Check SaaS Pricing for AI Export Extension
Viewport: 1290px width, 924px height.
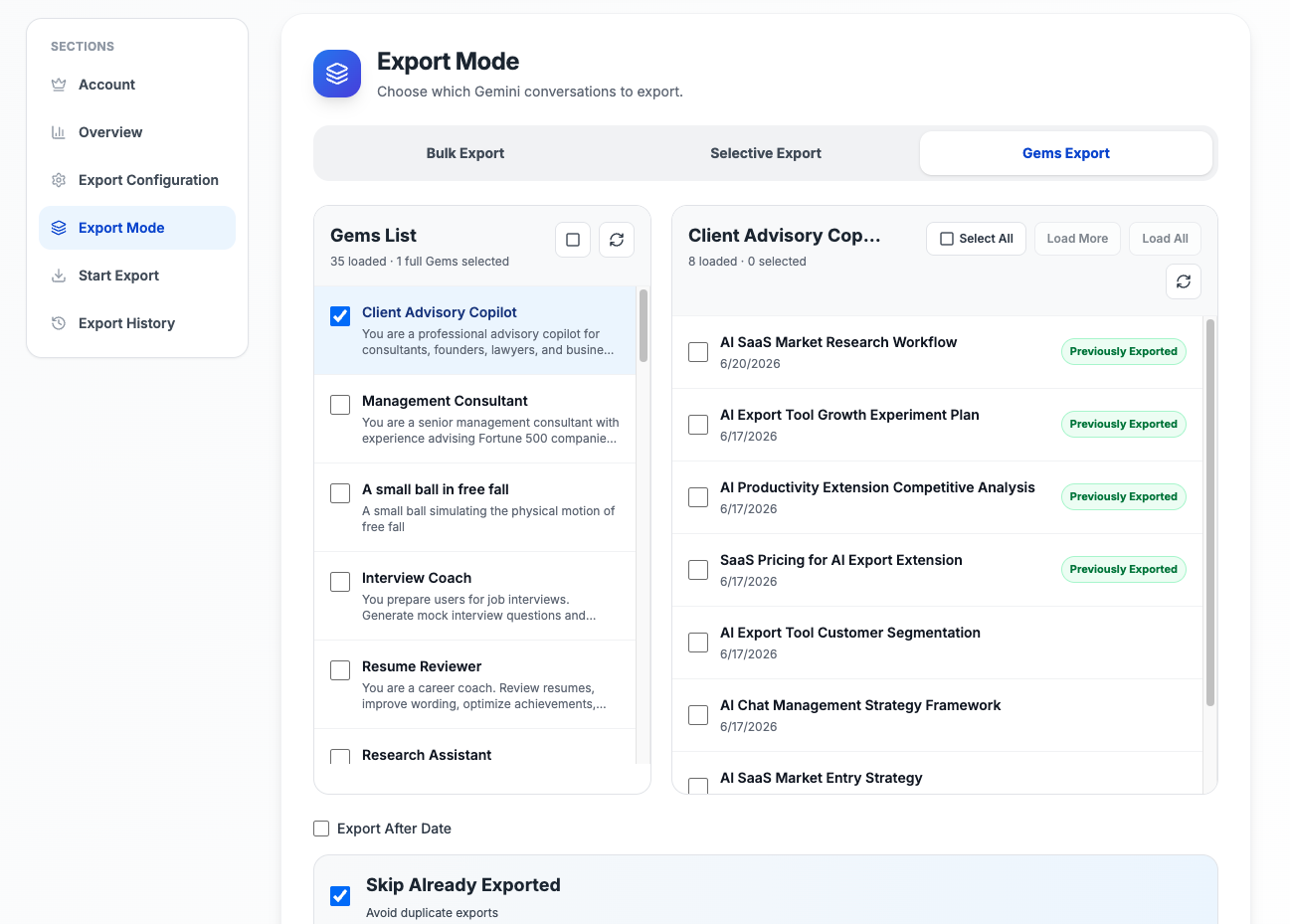point(698,570)
